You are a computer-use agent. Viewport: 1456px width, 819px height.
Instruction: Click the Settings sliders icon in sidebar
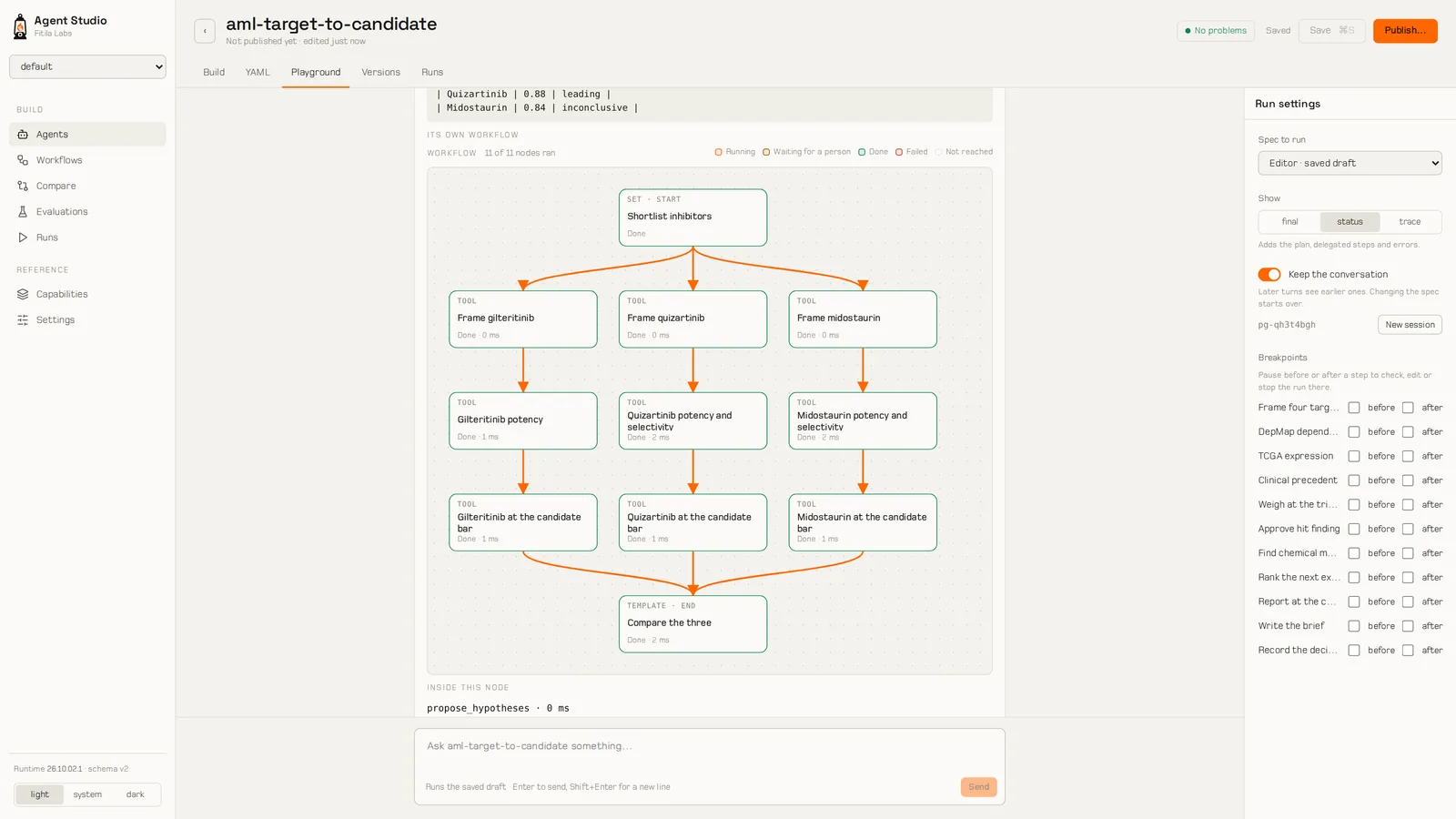tap(23, 320)
